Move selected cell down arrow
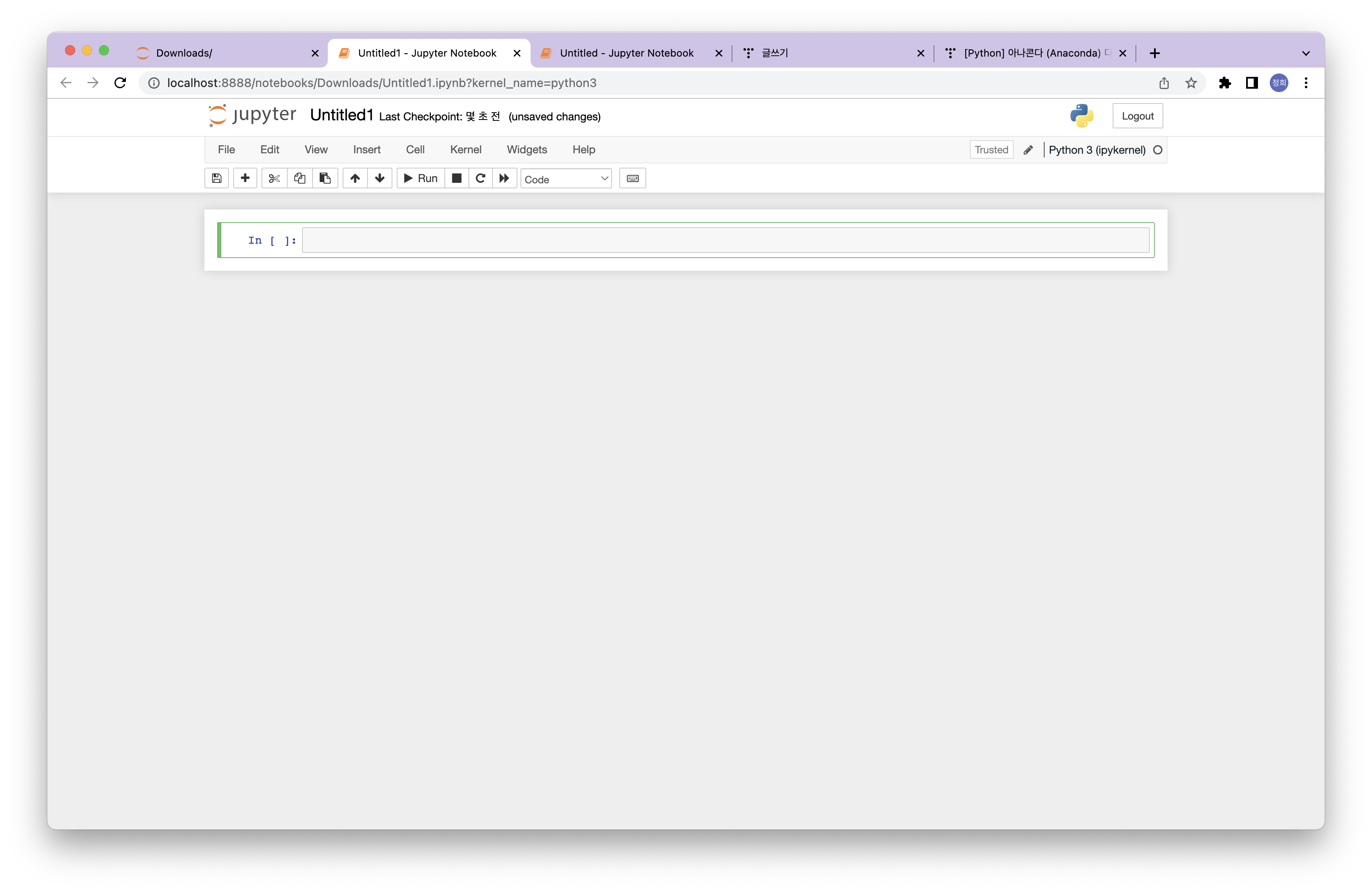Screen dimensions: 1372x892 click(379, 178)
